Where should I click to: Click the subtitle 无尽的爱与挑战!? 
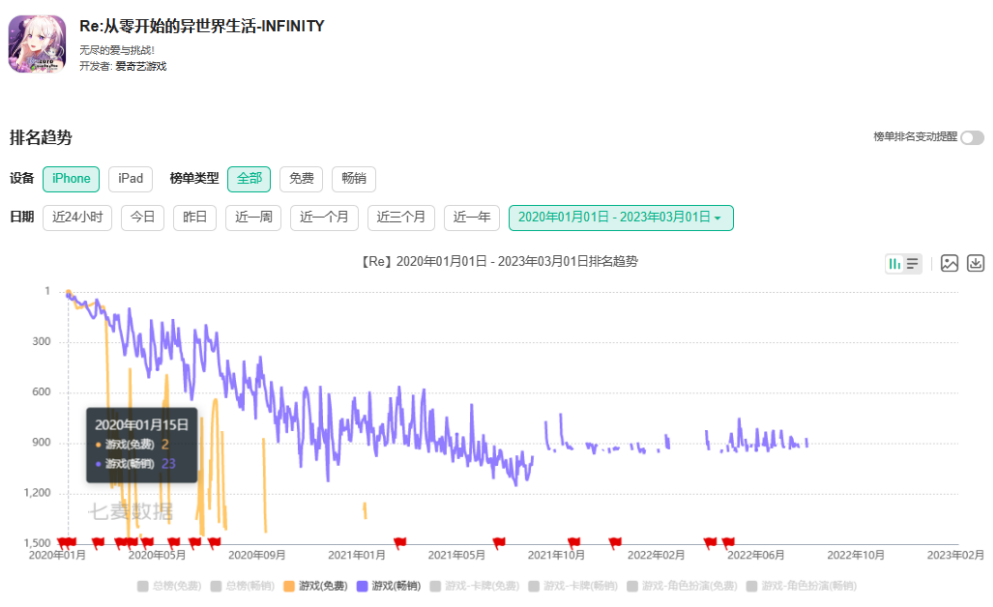117,50
